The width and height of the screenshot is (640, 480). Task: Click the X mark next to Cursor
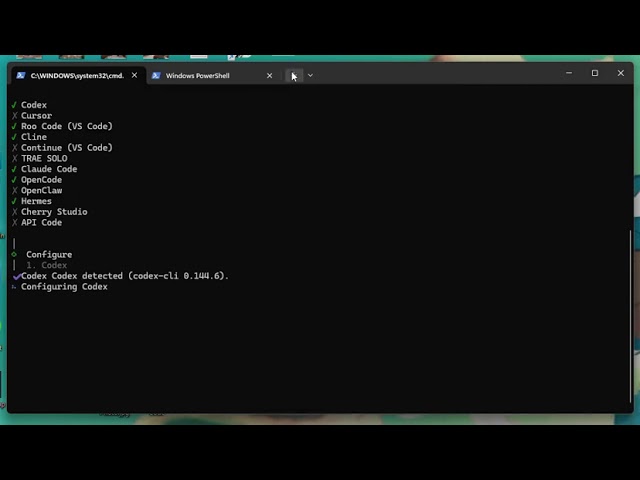(x=15, y=116)
